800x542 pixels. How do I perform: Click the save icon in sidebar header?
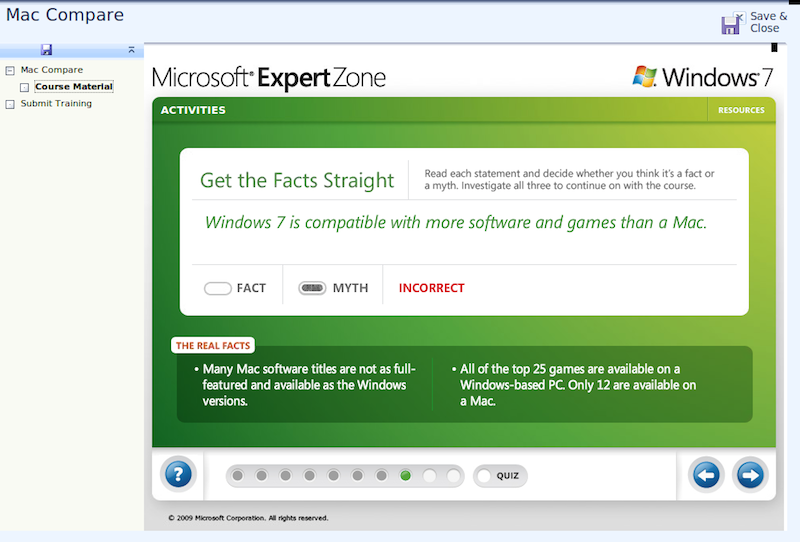point(46,50)
